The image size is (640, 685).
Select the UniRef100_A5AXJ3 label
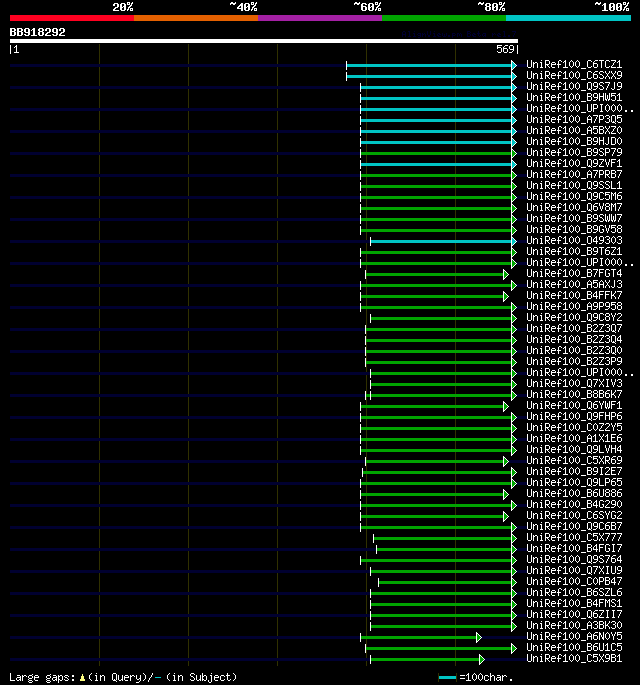click(x=574, y=284)
